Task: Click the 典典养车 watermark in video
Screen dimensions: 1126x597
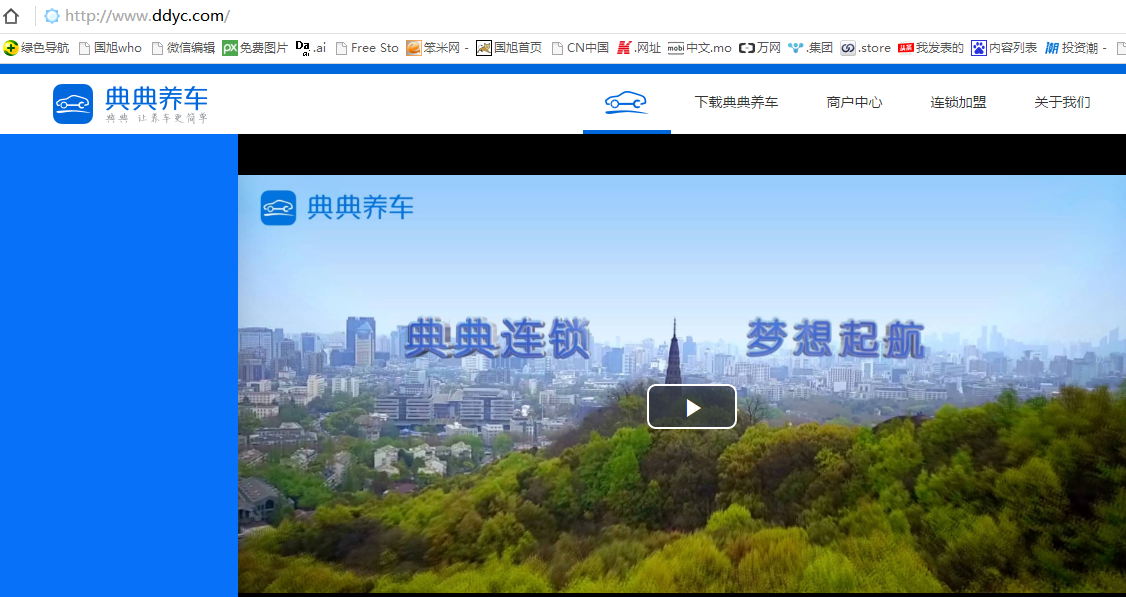Action: (x=337, y=208)
